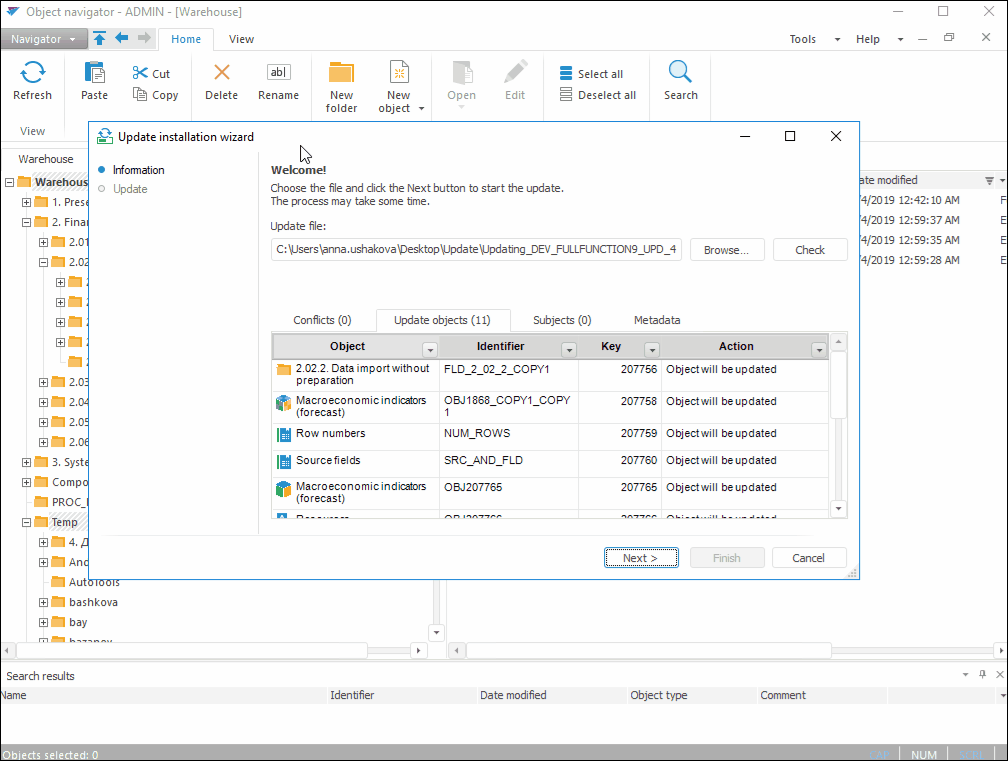Click Deselect all in ribbon
This screenshot has height=761, width=1008.
[x=566, y=95]
